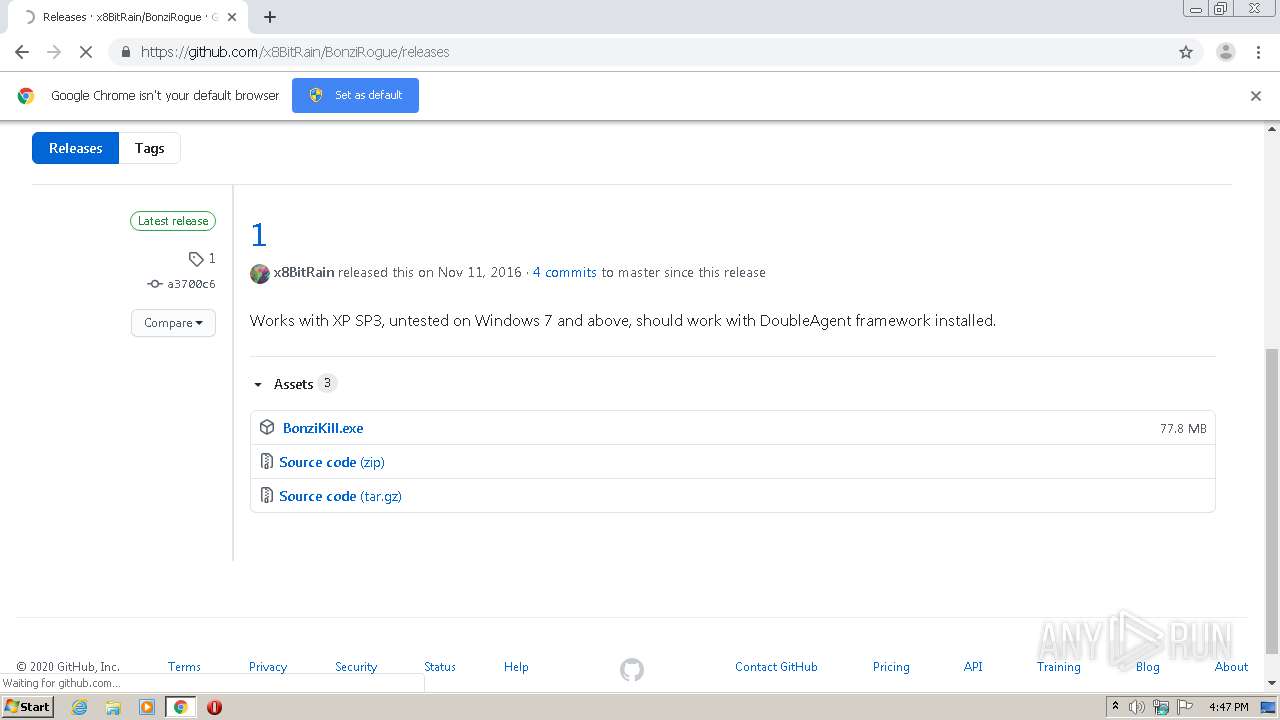
Task: Click the 4:47 PM taskbar clock
Action: [x=1228, y=707]
